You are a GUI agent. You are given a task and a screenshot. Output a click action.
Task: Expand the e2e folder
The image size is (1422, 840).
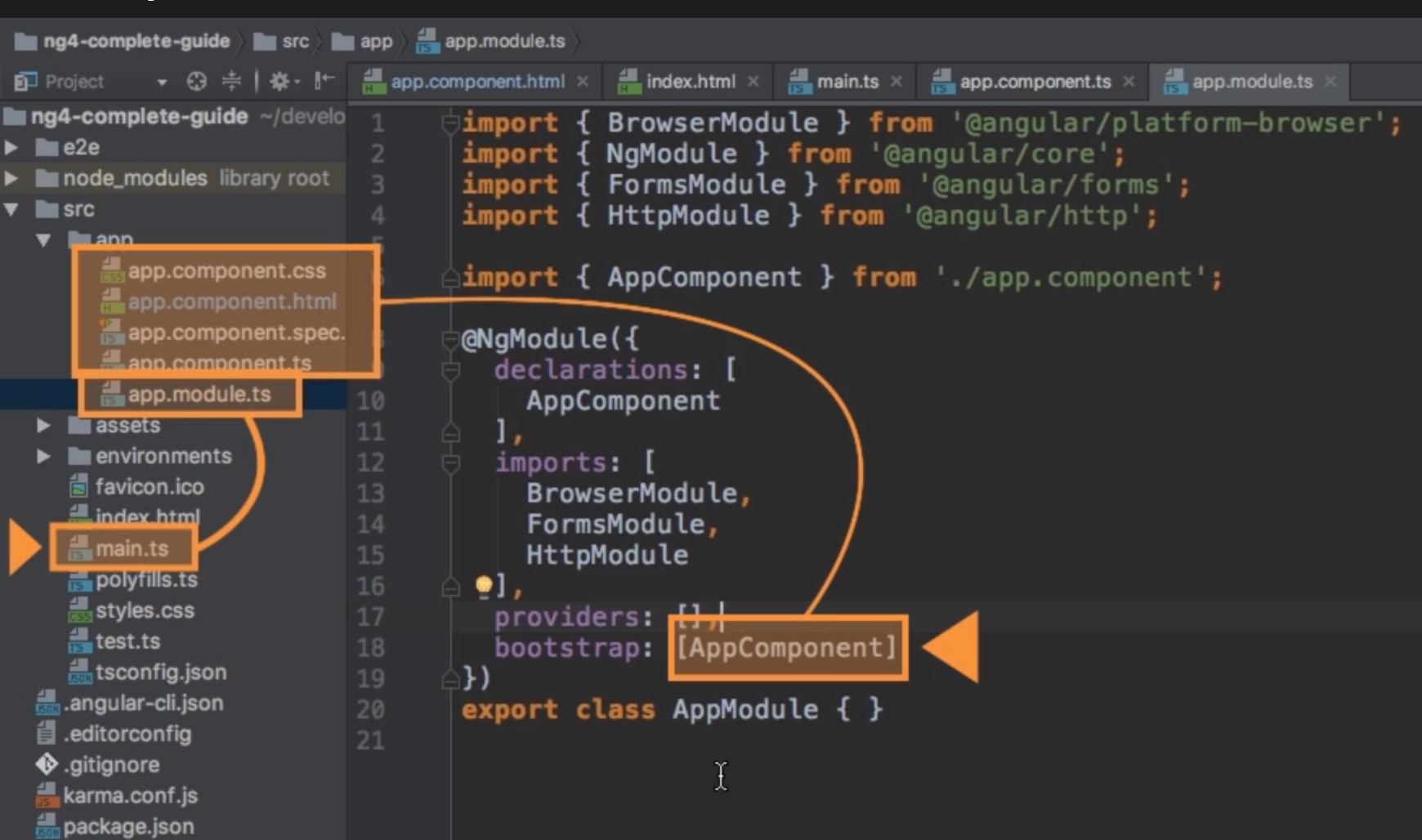(12, 147)
